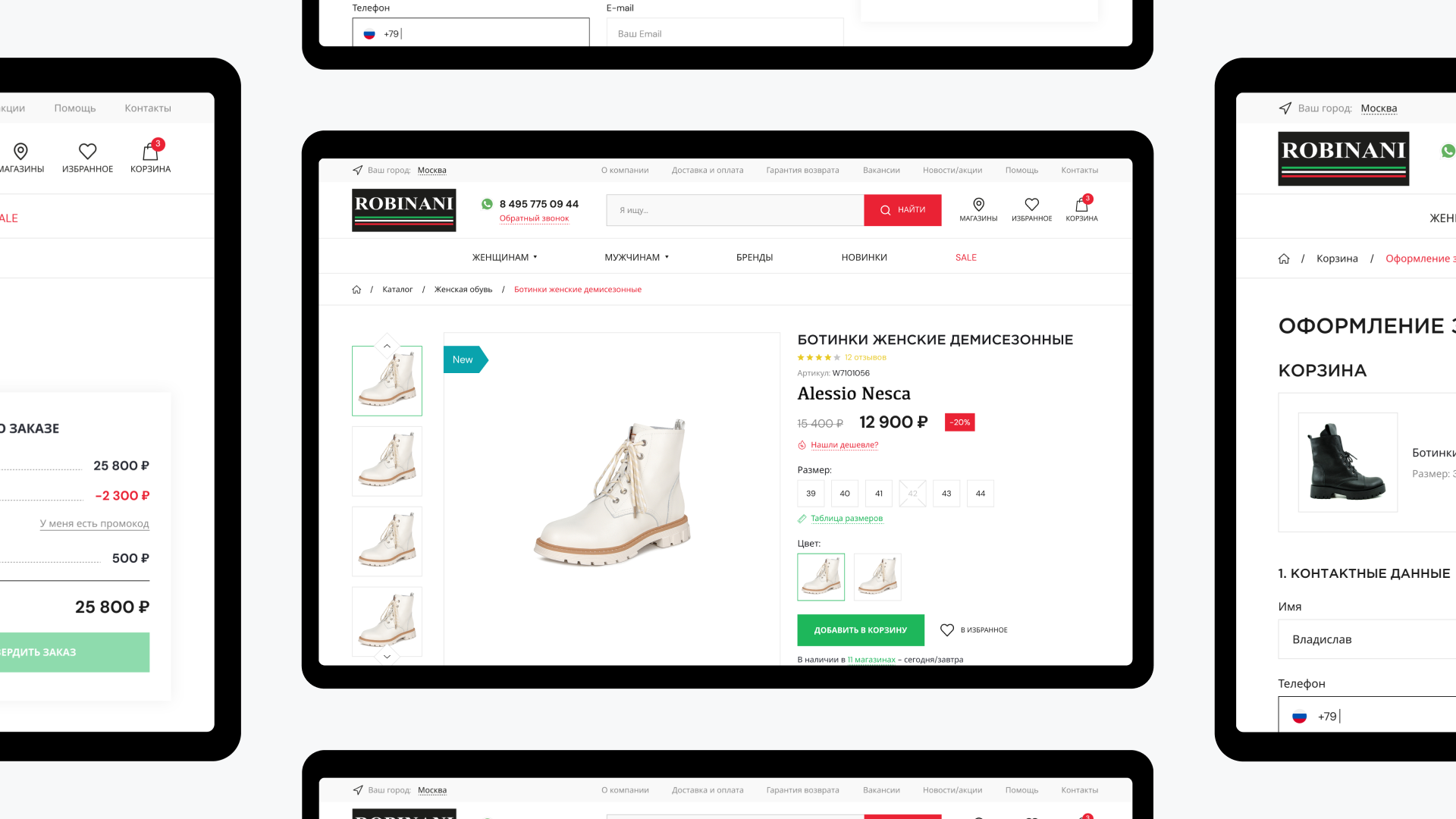Click the home icon in center breadcrumb

tap(356, 290)
